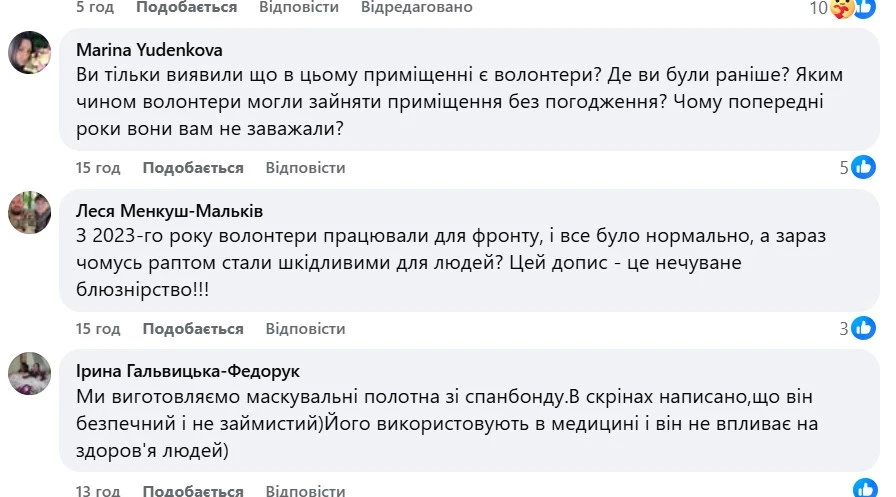Screen dimensions: 896x497
Task: Click like reaction icon on Marina Yudenkova's comment
Action: point(863,167)
